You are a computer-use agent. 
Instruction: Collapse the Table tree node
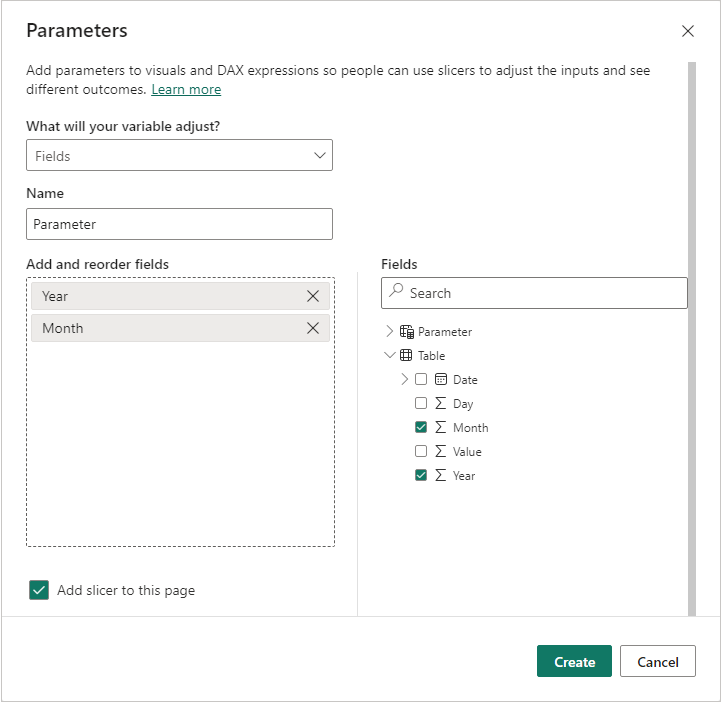click(x=391, y=357)
